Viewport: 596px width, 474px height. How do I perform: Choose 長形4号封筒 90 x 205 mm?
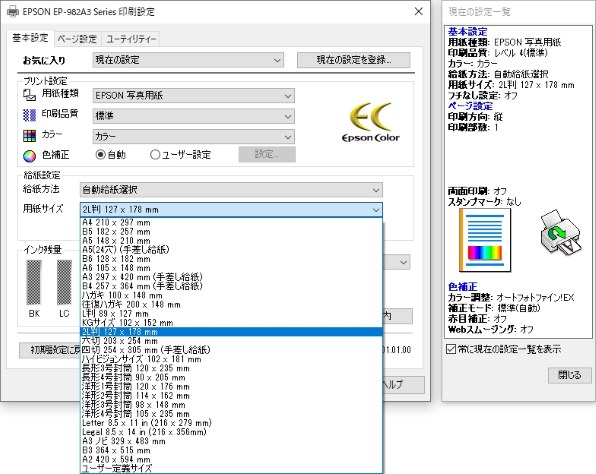pos(231,377)
